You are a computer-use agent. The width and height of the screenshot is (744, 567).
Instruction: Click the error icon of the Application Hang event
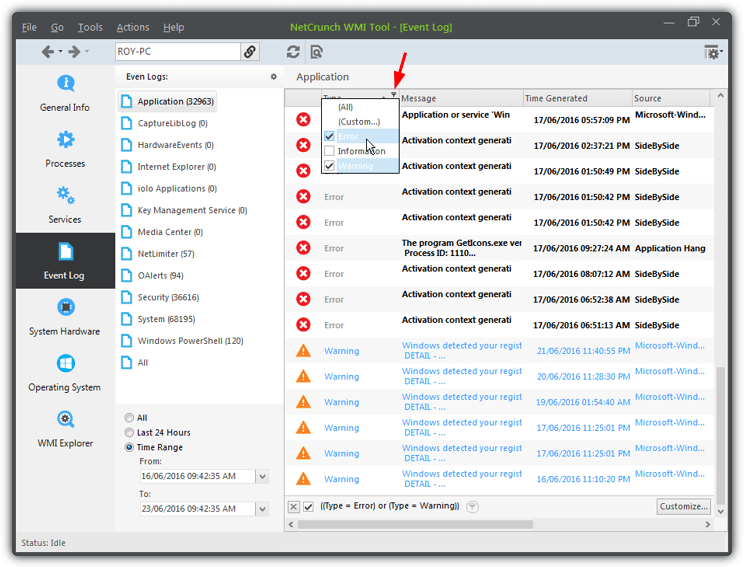(x=303, y=248)
